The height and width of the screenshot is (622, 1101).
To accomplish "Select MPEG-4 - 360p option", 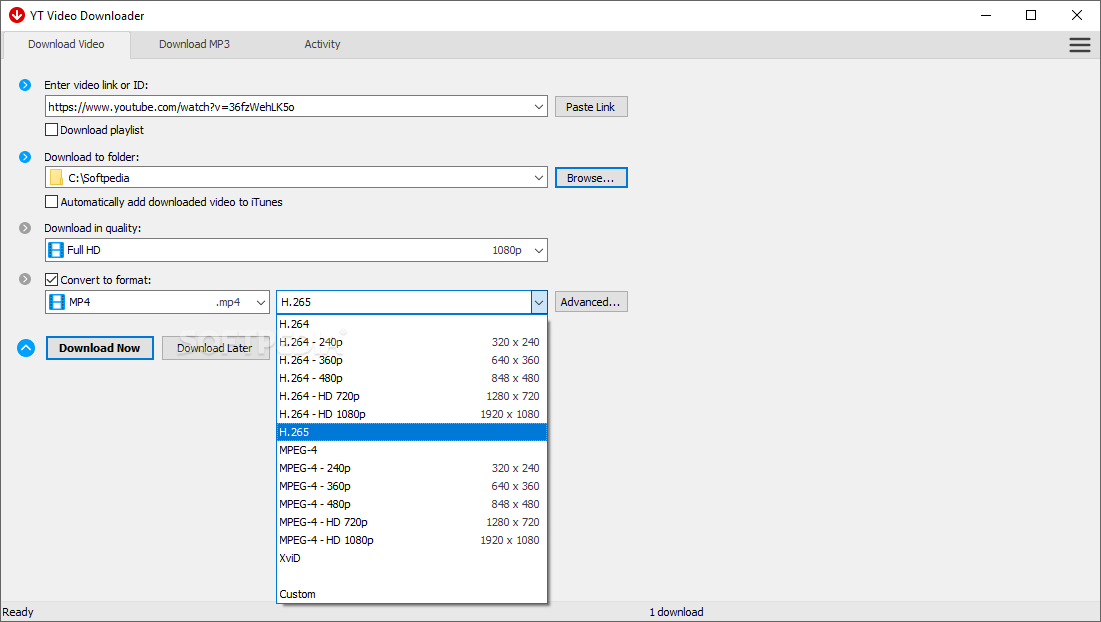I will click(x=411, y=486).
